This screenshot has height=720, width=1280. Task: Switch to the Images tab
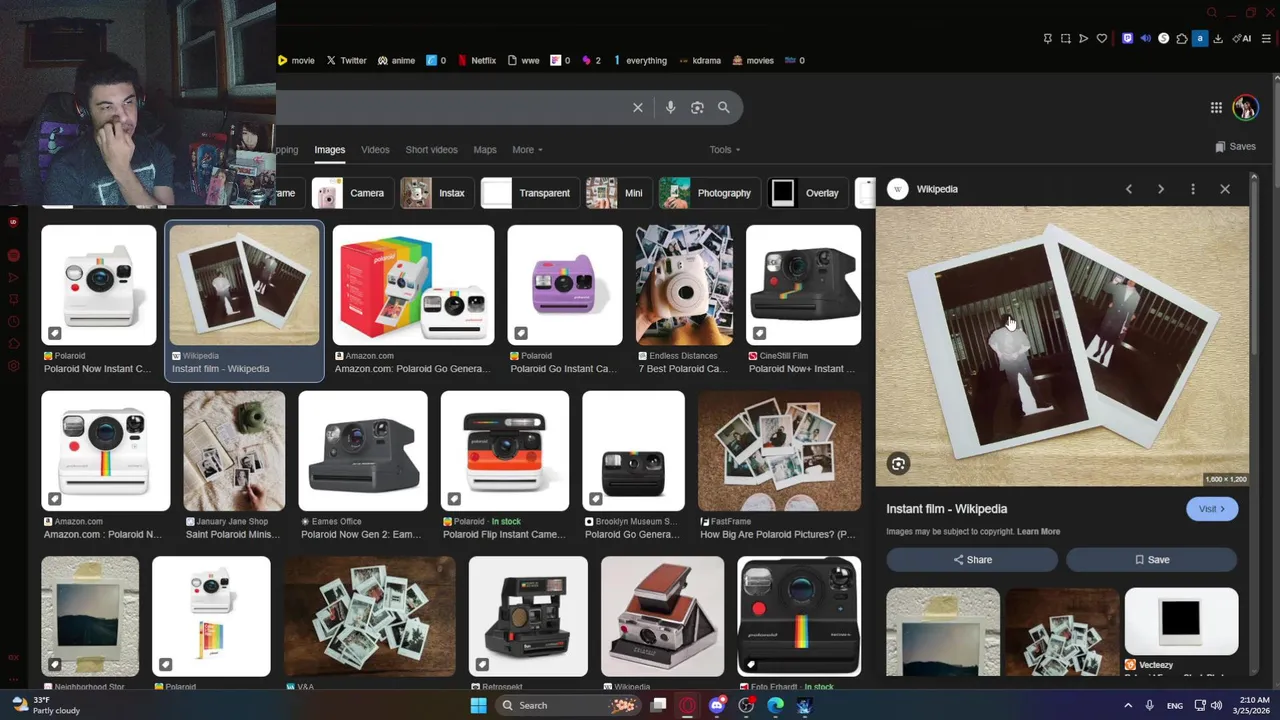[329, 150]
